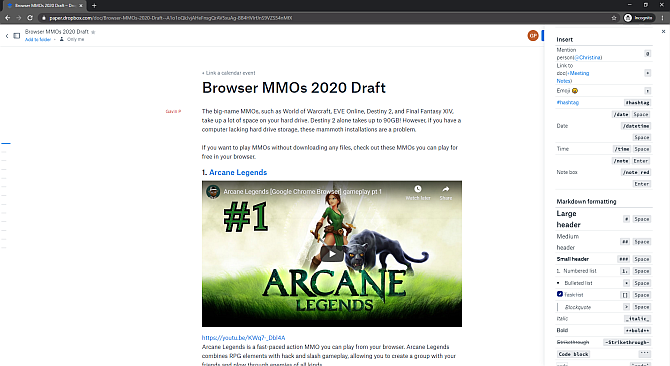
Task: Open the Incognito profile button
Action: click(x=638, y=18)
